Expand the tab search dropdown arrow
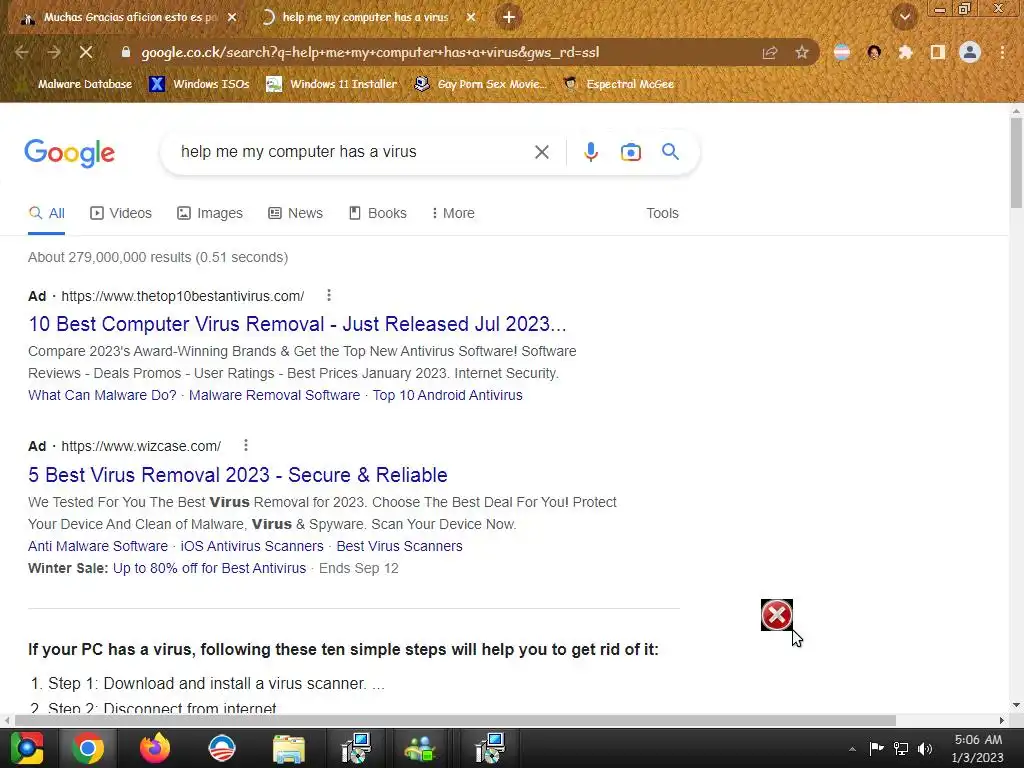This screenshot has width=1024, height=768. point(905,17)
